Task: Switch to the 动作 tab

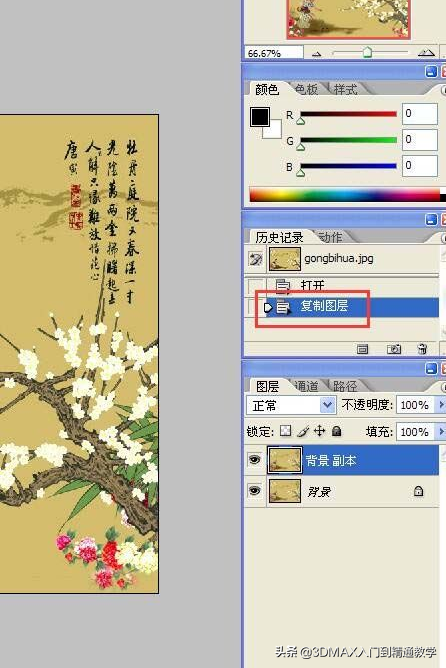Action: click(331, 237)
